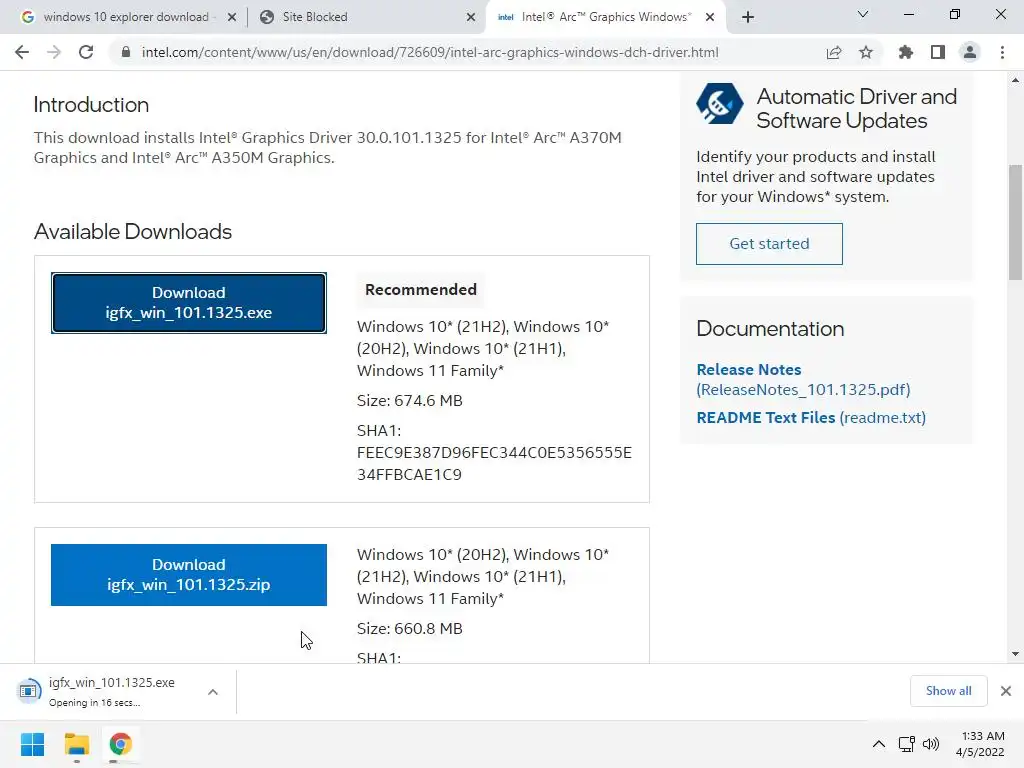Screen dimensions: 1024x768
Task: Select the Intel Arc Graphics Windows tab
Action: (604, 17)
